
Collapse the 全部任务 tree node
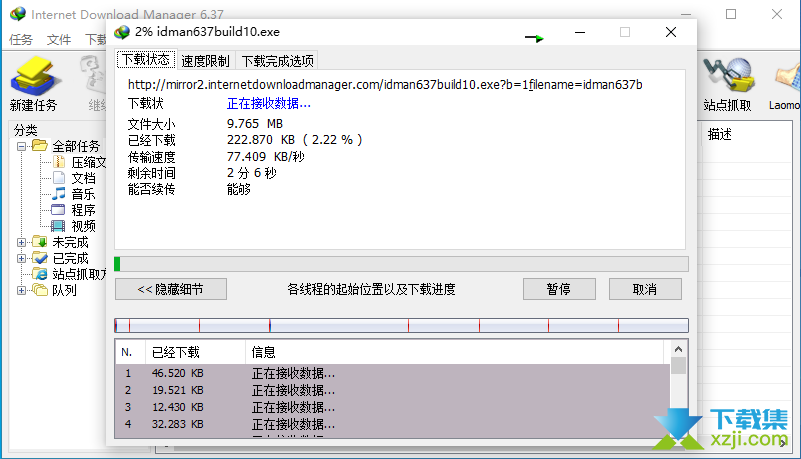click(x=21, y=147)
